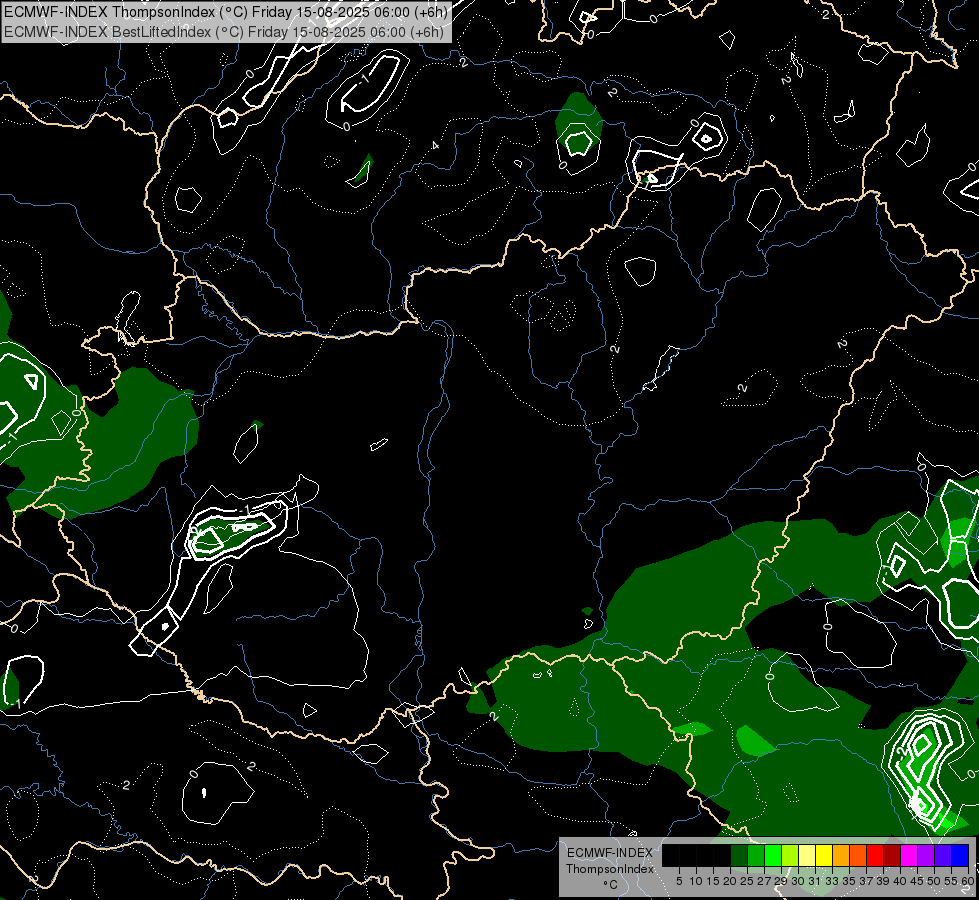Click the legend tick value '60'
979x900 pixels.
(x=968, y=881)
